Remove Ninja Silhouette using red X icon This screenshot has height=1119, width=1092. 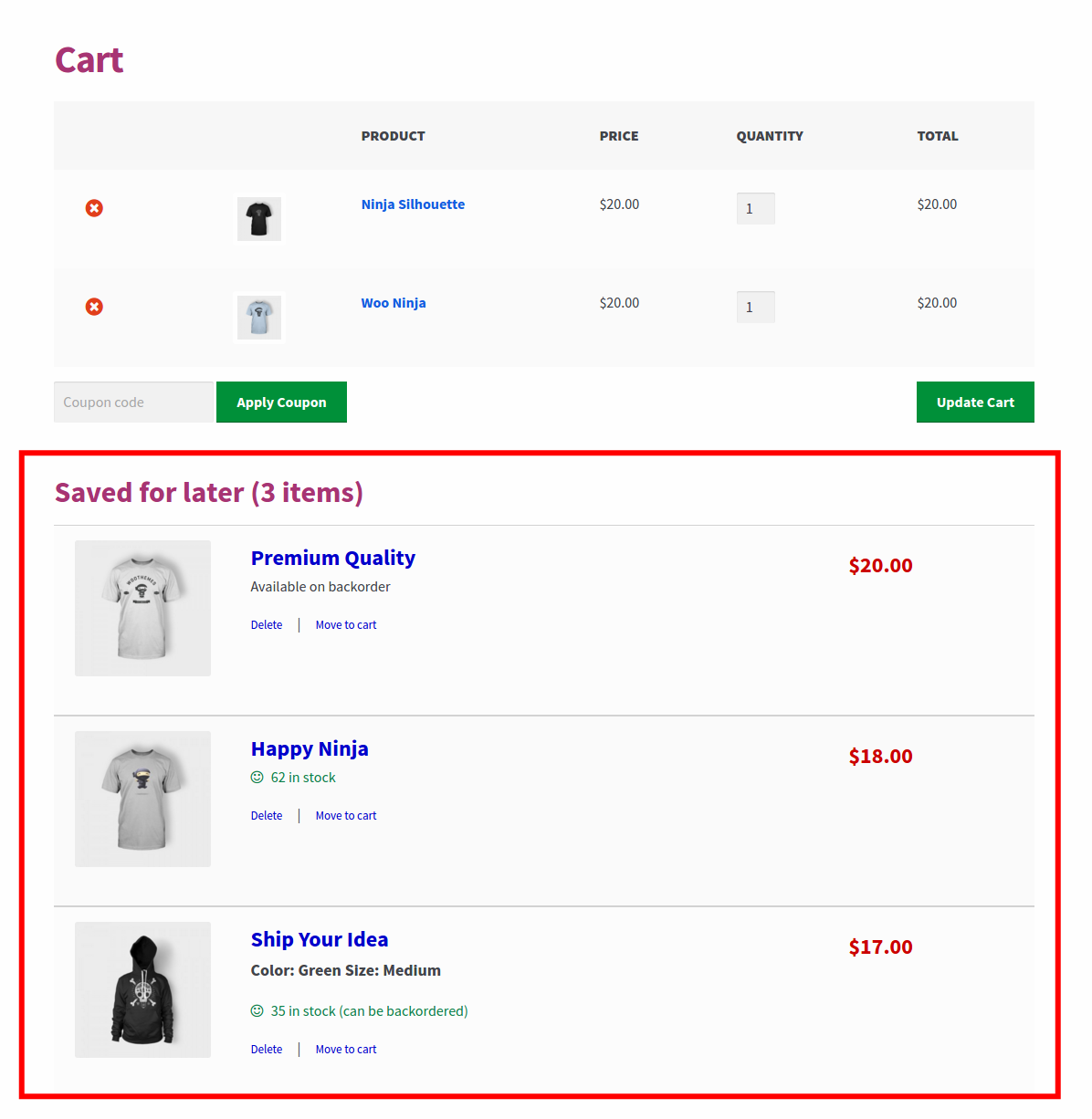(94, 208)
